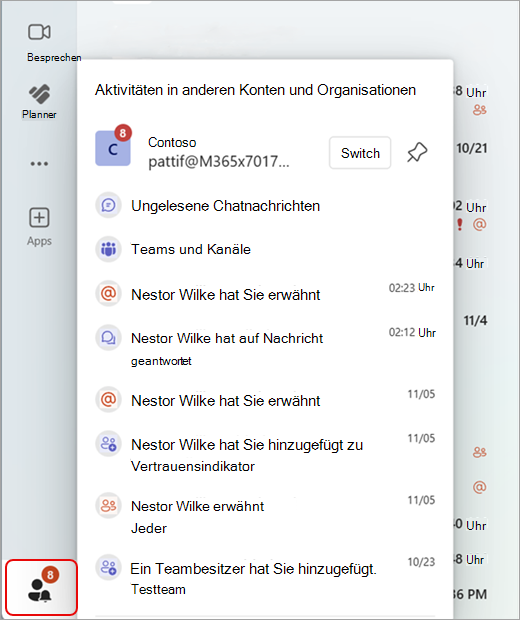Click the Switch button for Contoso
The width and height of the screenshot is (520, 620).
click(x=360, y=153)
